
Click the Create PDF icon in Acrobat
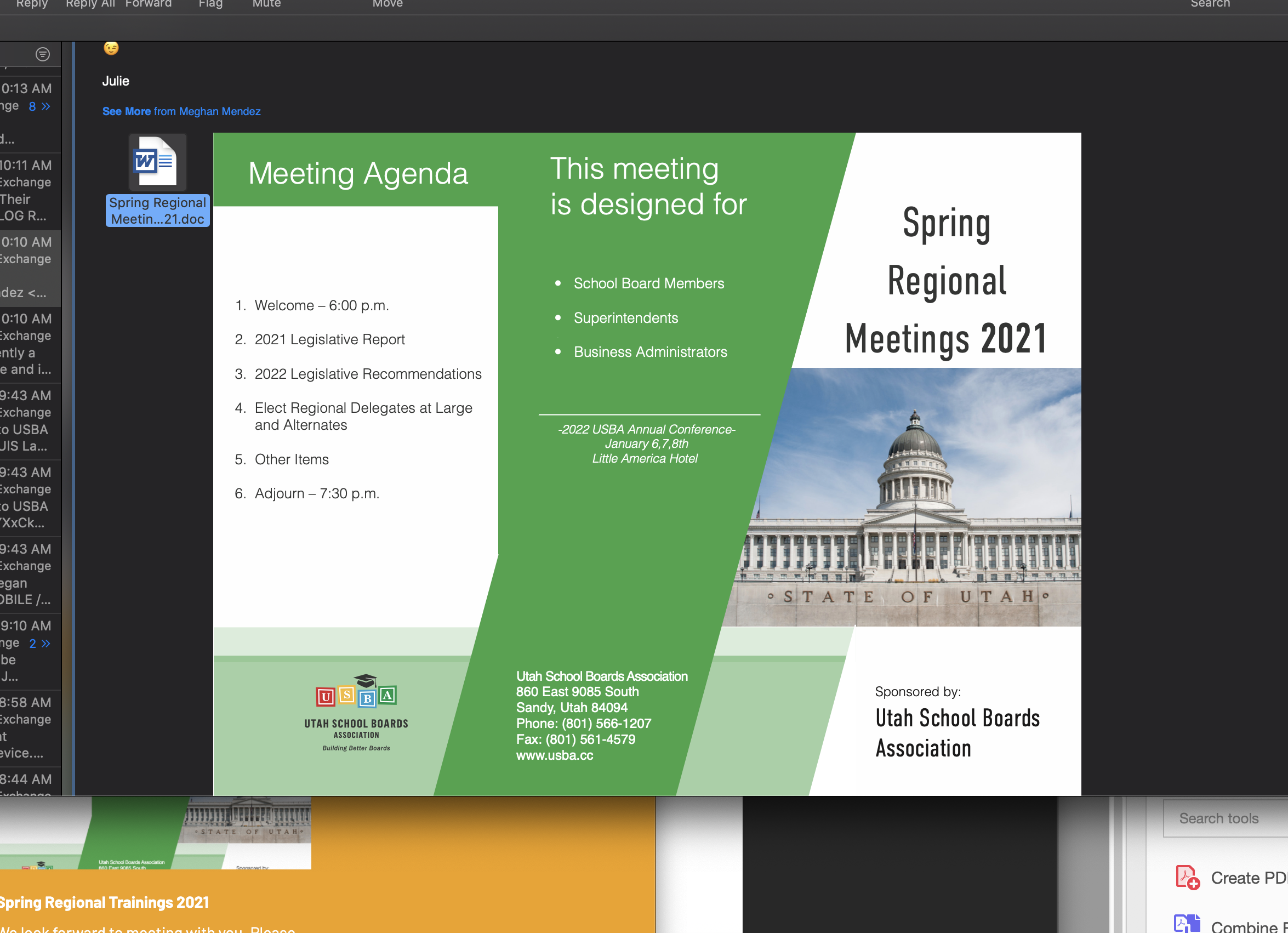(x=1187, y=877)
